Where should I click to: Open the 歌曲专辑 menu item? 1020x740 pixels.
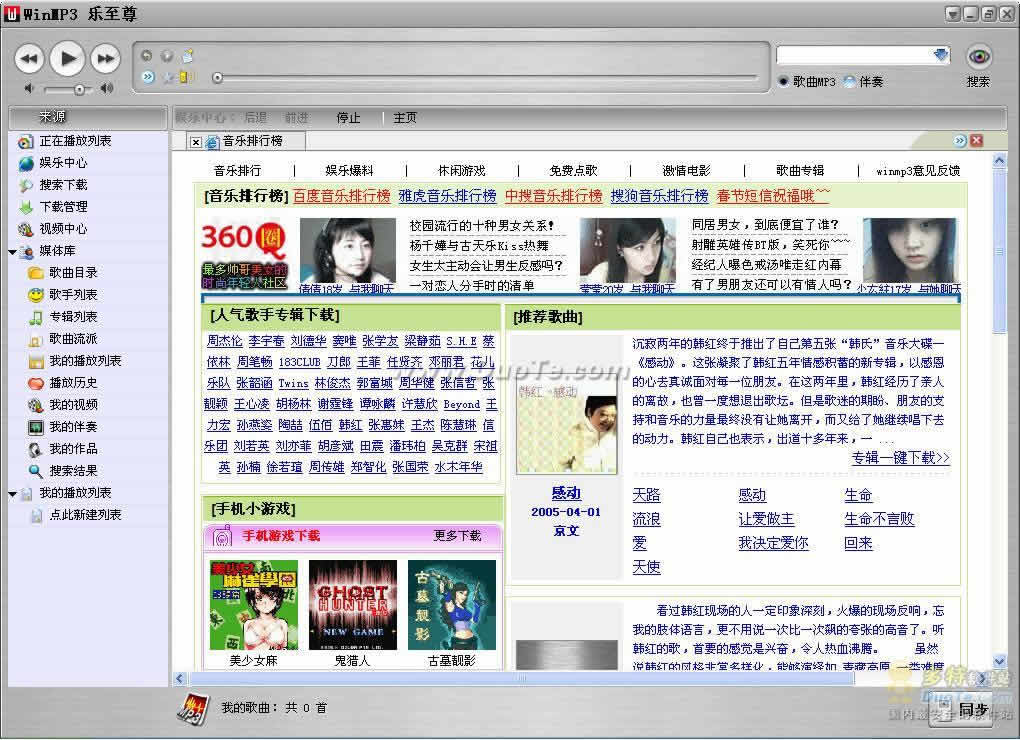pyautogui.click(x=800, y=170)
